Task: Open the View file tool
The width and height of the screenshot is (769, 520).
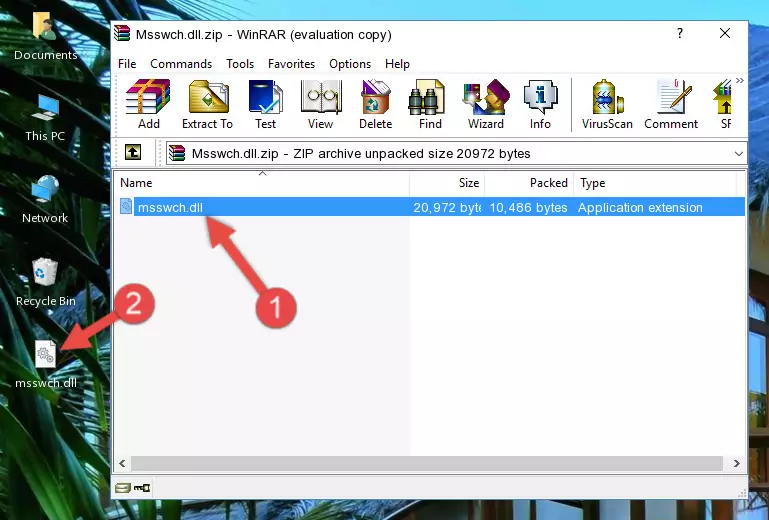Action: coord(321,104)
